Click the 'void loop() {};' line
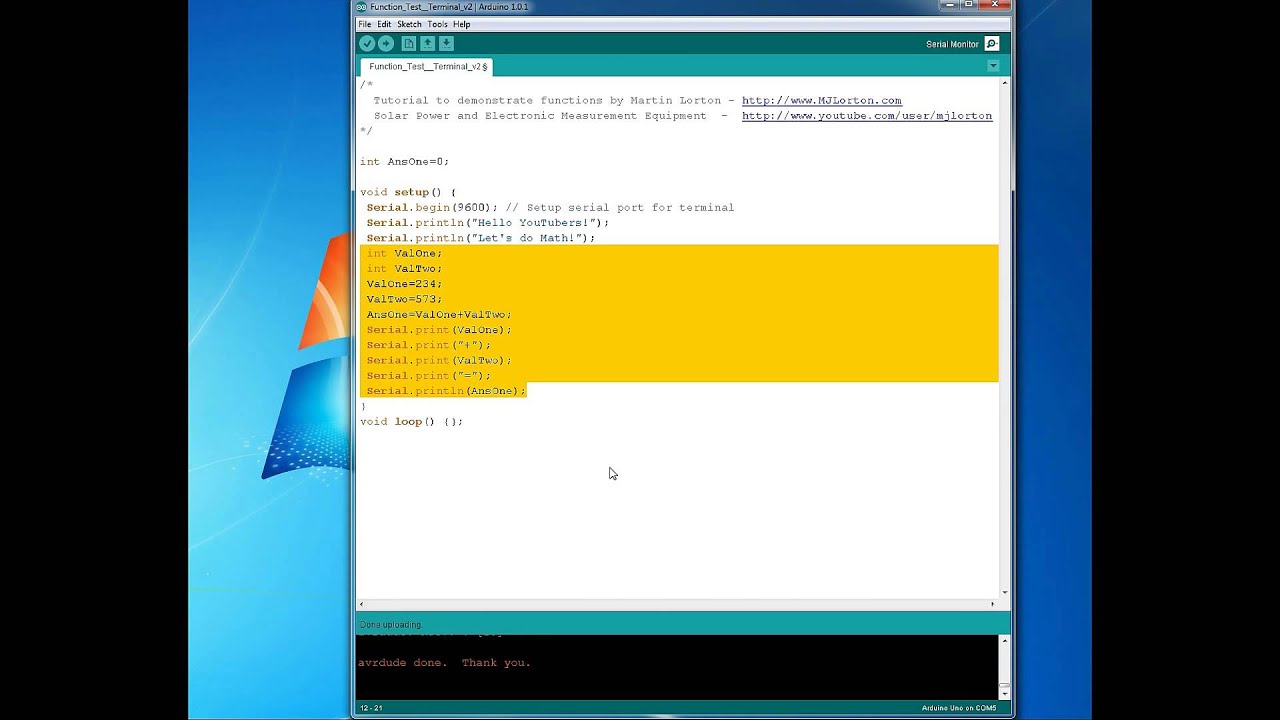1280x720 pixels. pos(411,422)
